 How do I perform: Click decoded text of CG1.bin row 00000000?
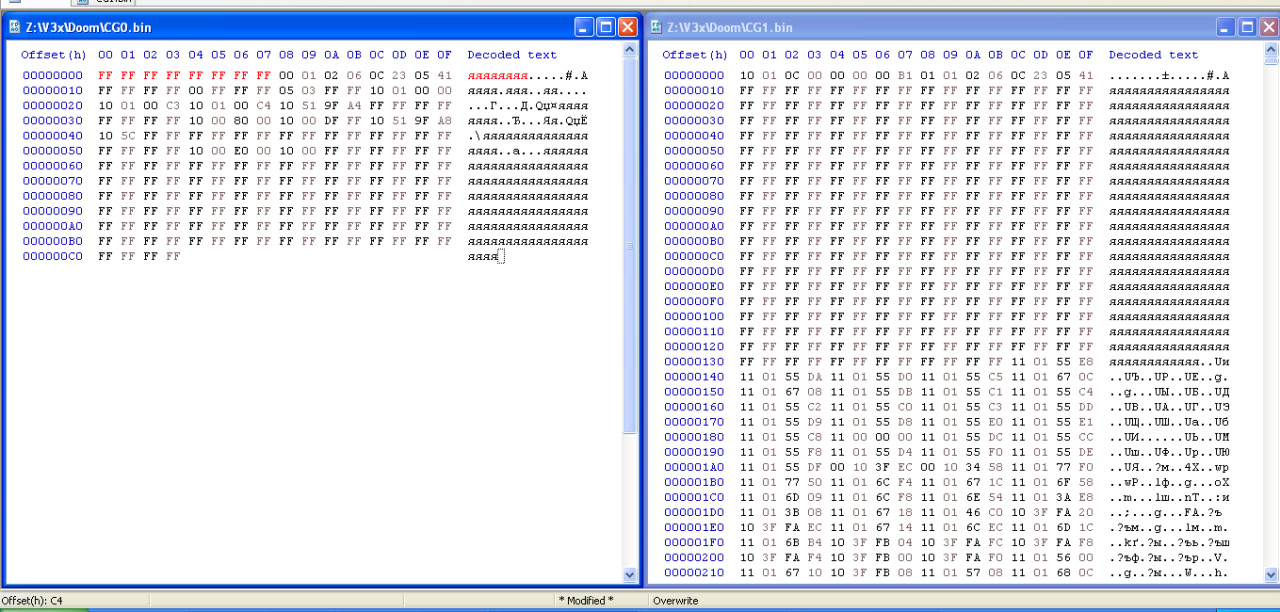1169,75
